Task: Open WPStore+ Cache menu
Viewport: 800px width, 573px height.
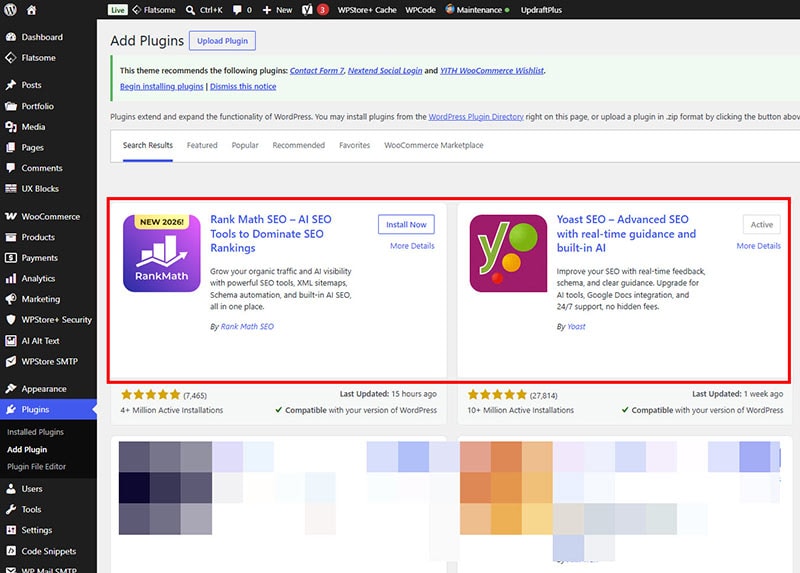Action: (x=367, y=10)
